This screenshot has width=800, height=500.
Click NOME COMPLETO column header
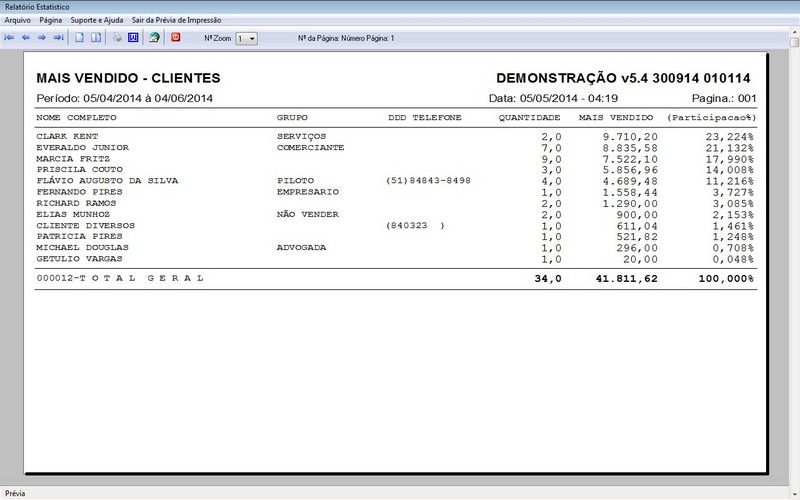pyautogui.click(x=77, y=117)
